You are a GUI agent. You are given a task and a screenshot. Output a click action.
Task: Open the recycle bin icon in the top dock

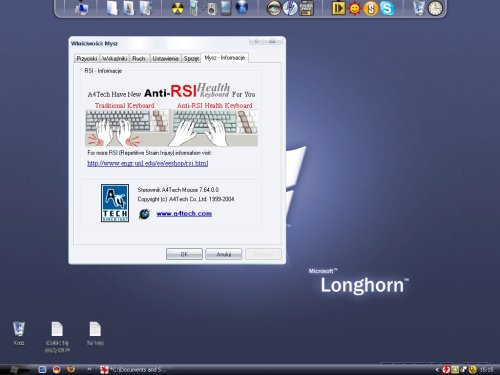419,8
